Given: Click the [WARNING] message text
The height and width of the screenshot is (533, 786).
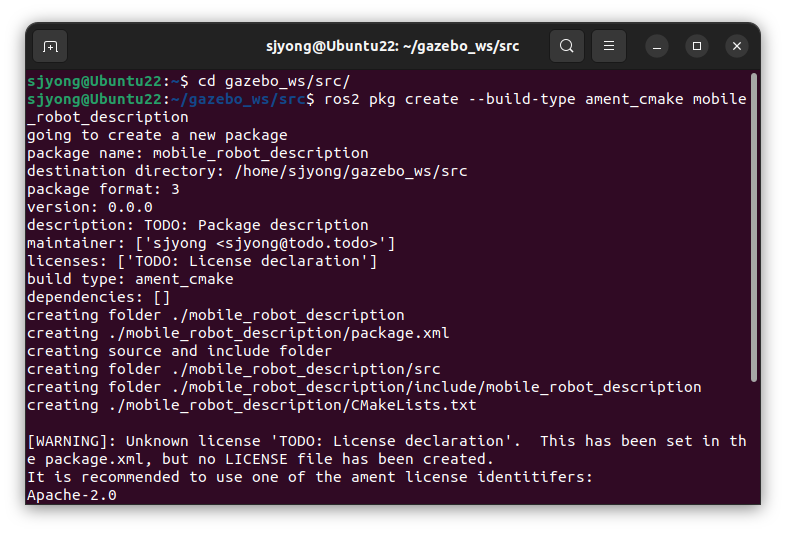Looking at the screenshot, I should [x=386, y=450].
